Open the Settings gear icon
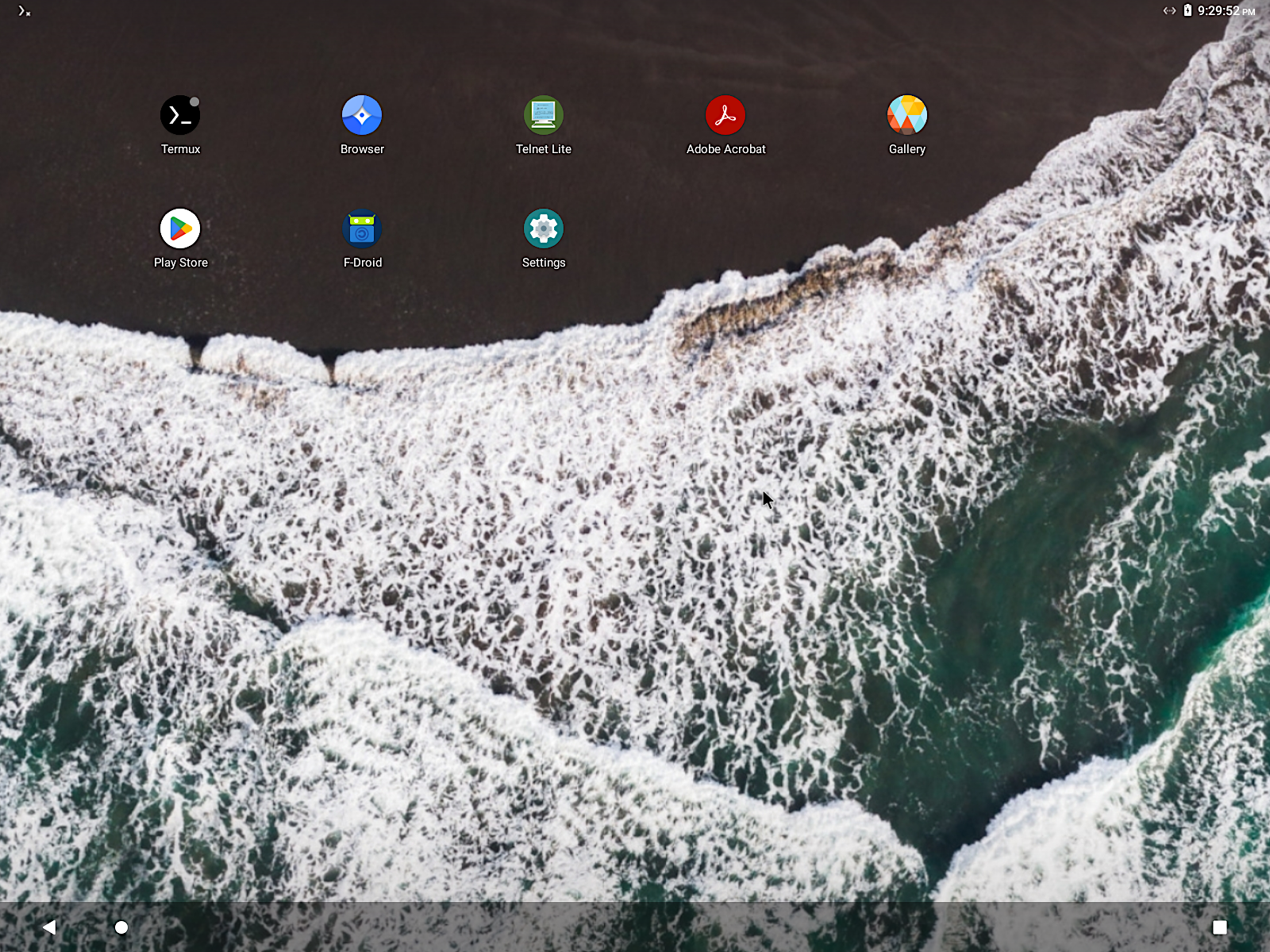 [x=544, y=229]
